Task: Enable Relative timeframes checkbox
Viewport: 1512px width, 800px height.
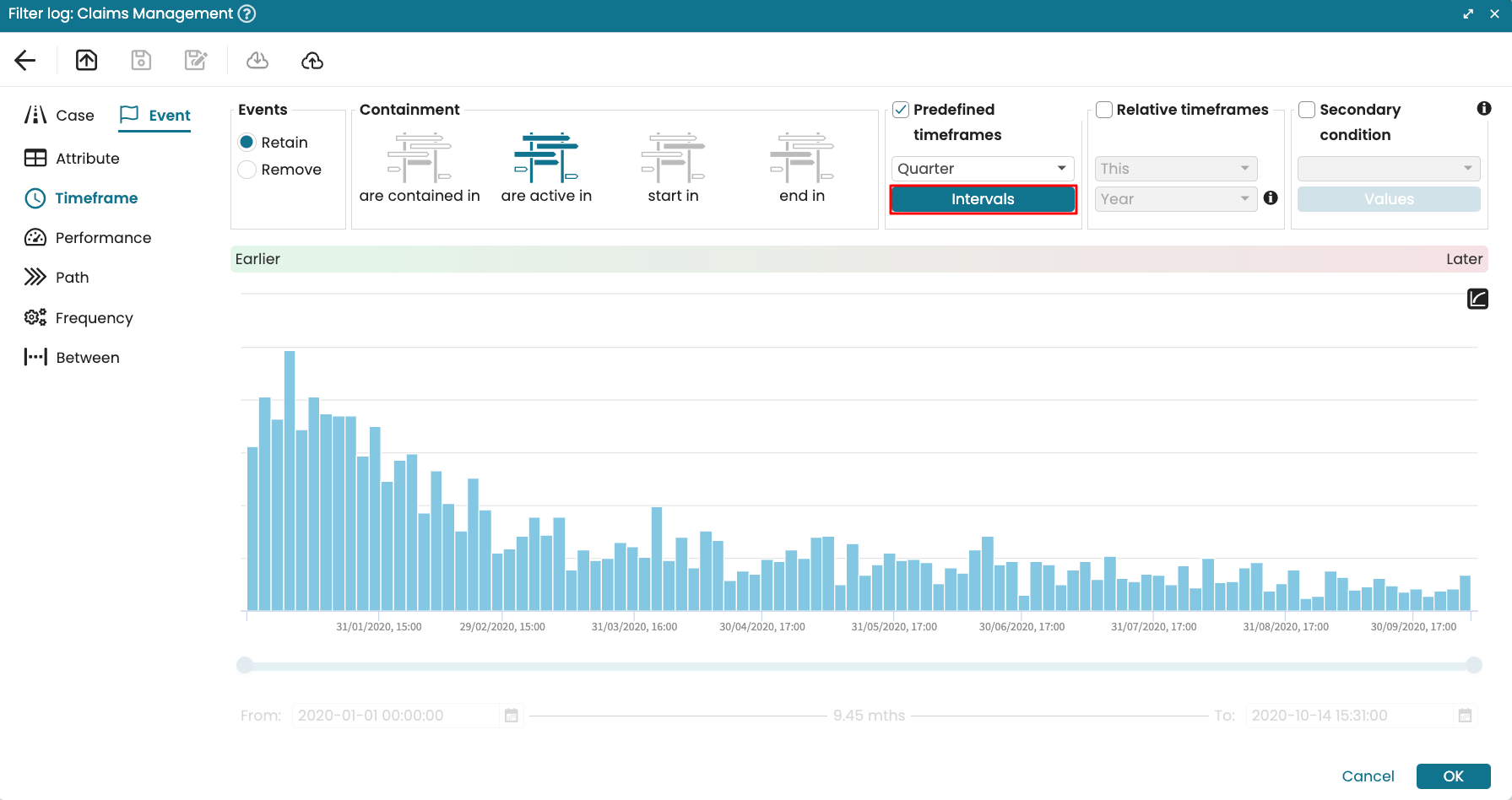Action: (1103, 110)
